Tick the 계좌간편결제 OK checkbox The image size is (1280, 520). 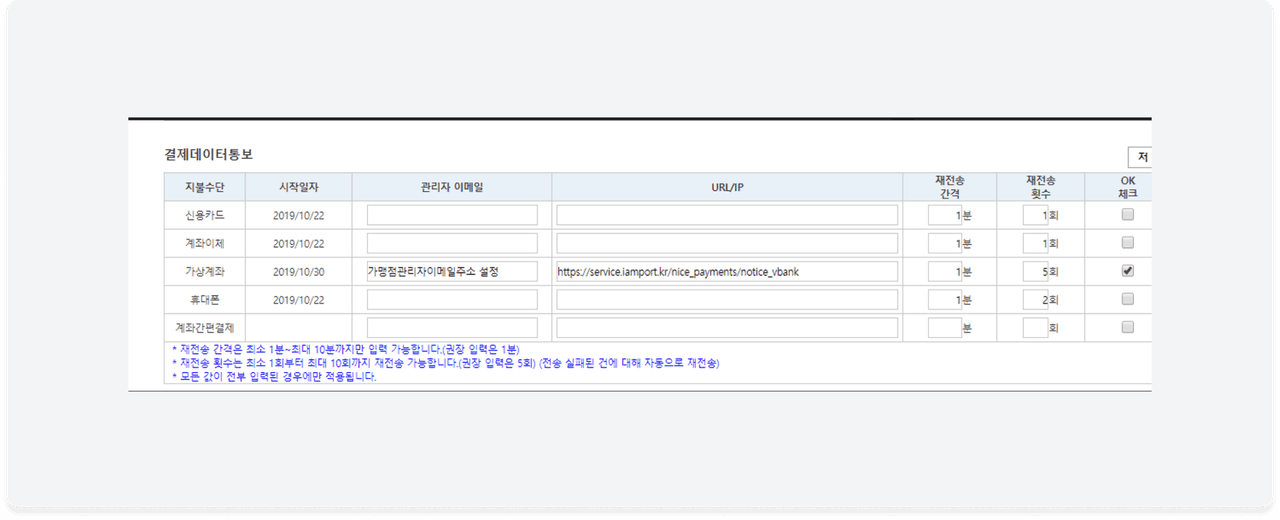click(1127, 327)
